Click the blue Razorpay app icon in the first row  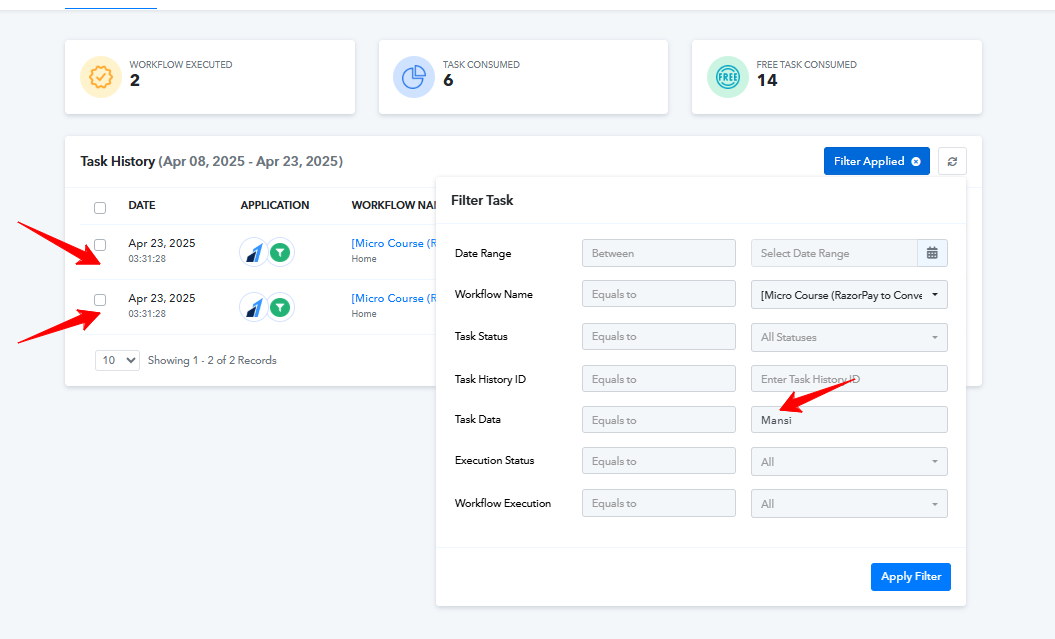pos(254,252)
